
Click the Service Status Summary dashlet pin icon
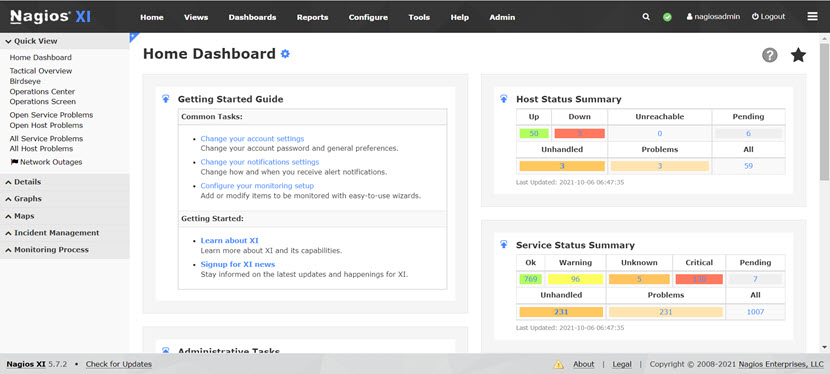pyautogui.click(x=504, y=245)
